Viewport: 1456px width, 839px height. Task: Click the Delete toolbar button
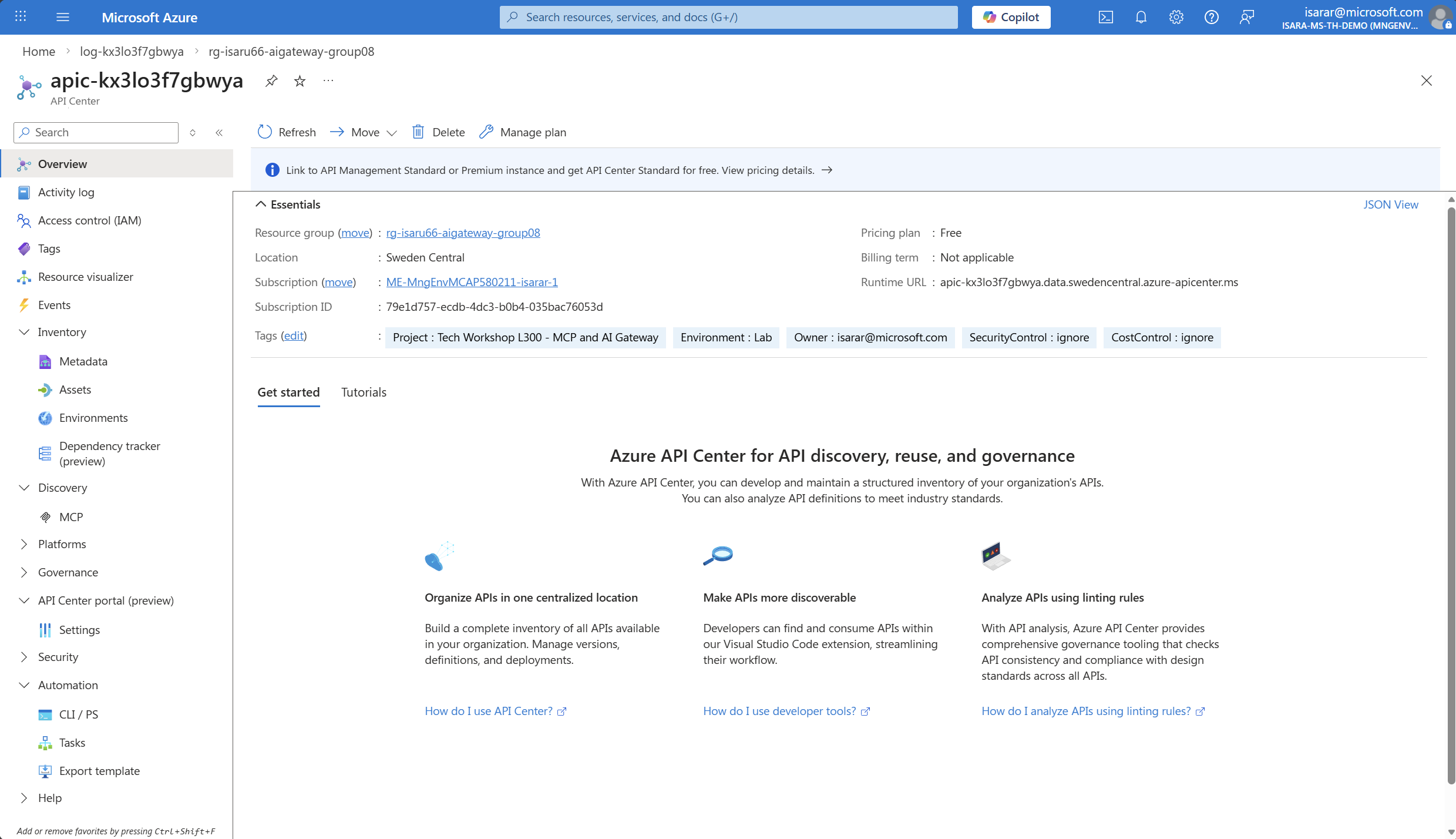(438, 132)
